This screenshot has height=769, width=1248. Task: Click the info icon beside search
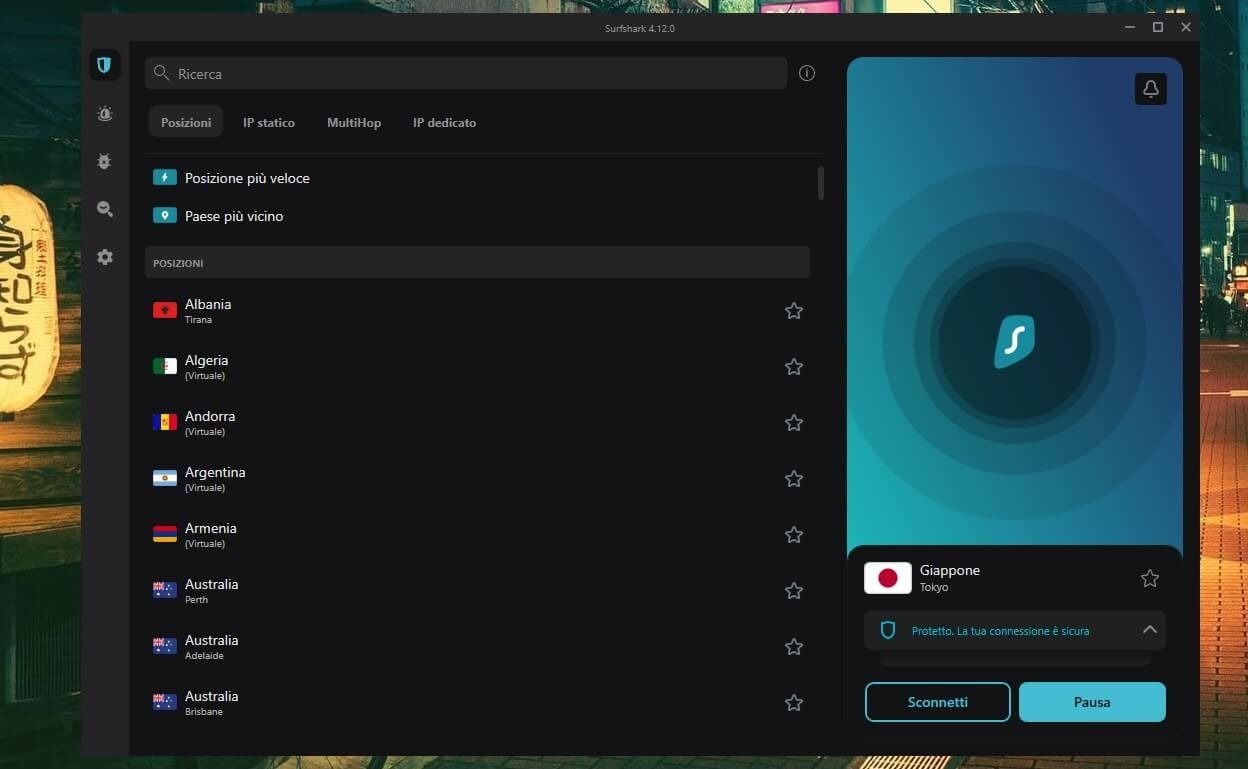pyautogui.click(x=807, y=73)
